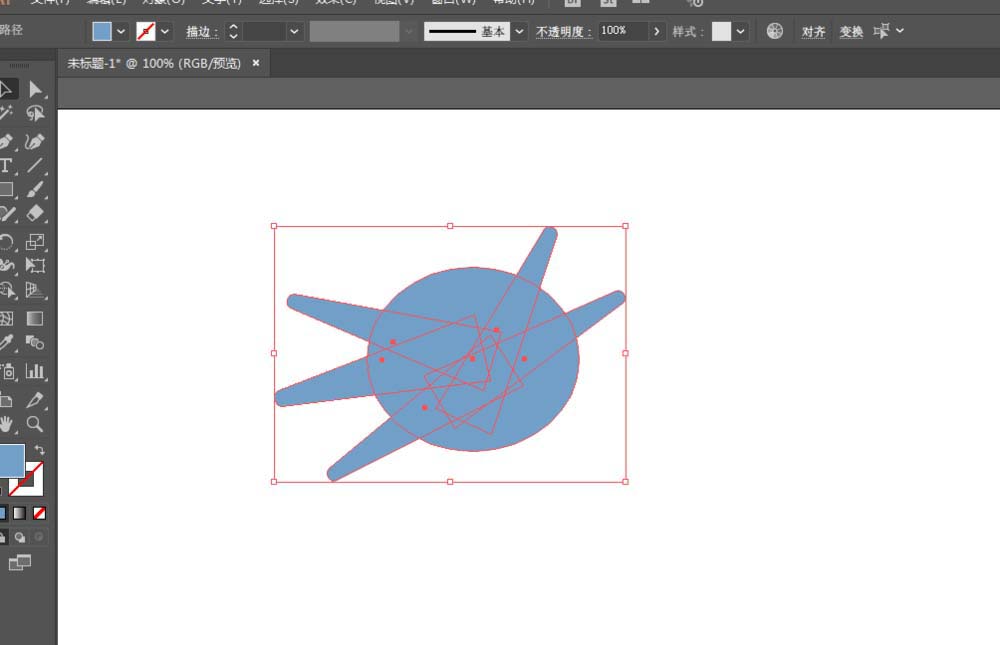Select the Paintbrush tool
The image size is (1000, 645).
pyautogui.click(x=35, y=189)
